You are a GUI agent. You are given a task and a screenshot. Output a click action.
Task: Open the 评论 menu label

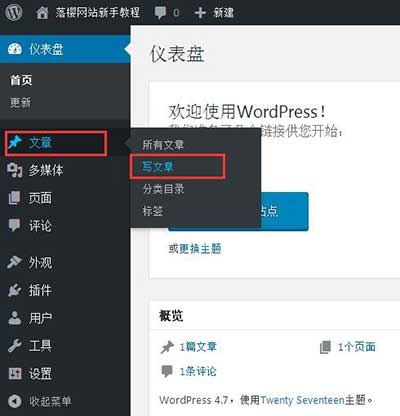(x=40, y=226)
